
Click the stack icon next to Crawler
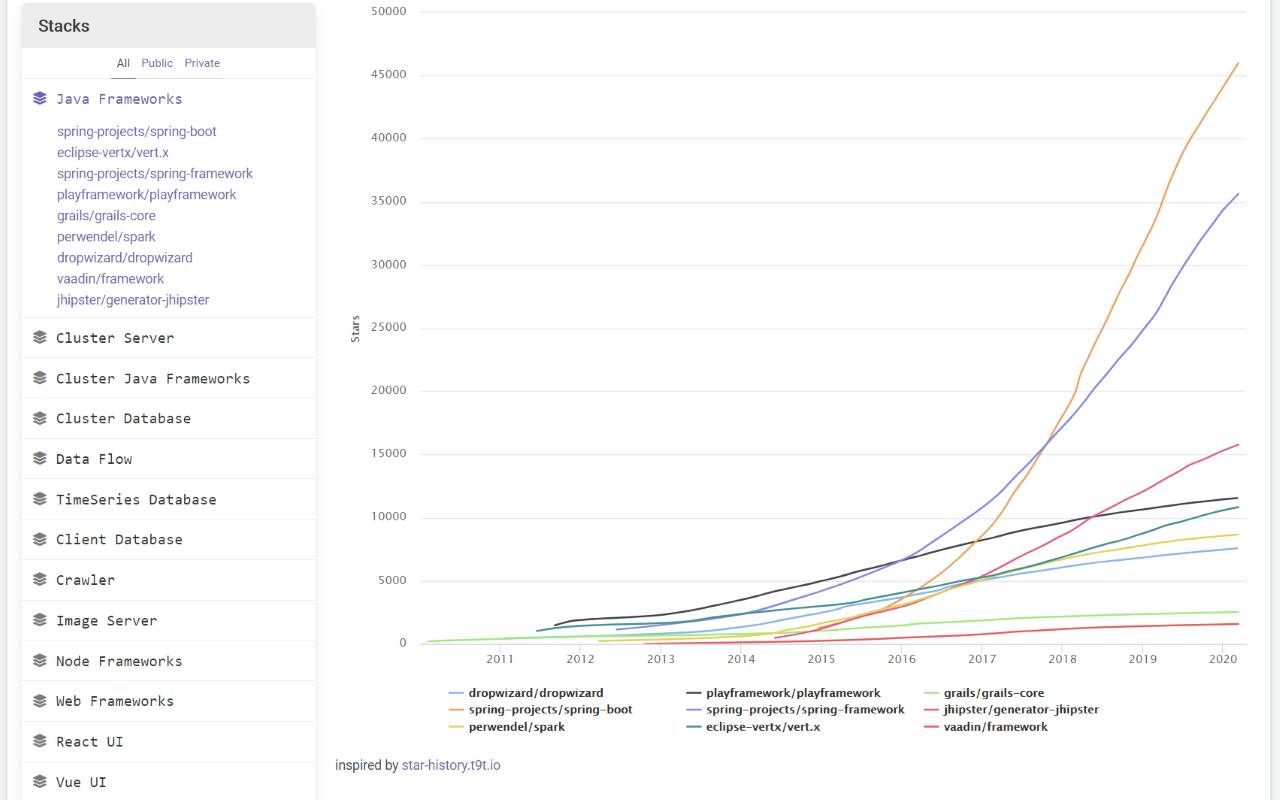point(40,580)
